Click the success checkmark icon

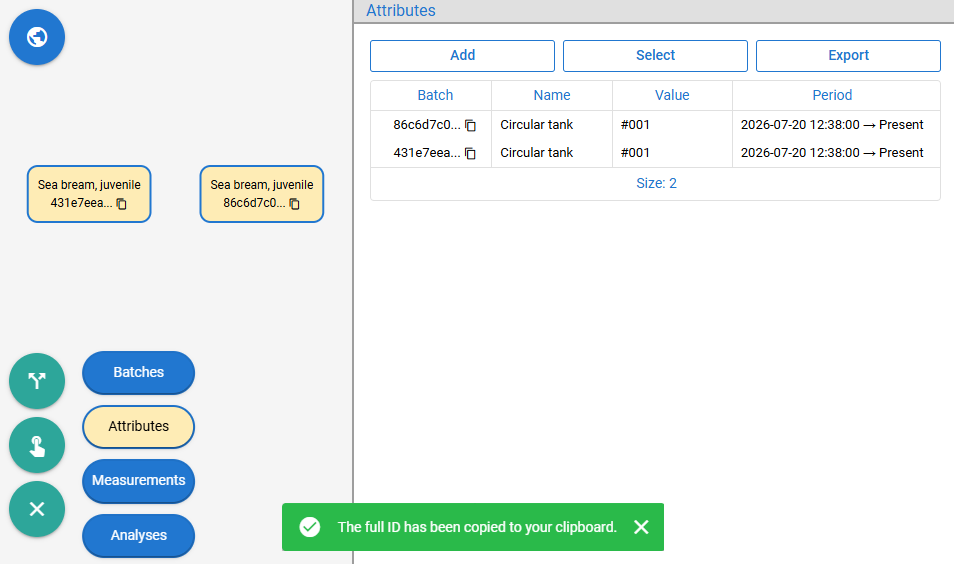click(x=310, y=527)
